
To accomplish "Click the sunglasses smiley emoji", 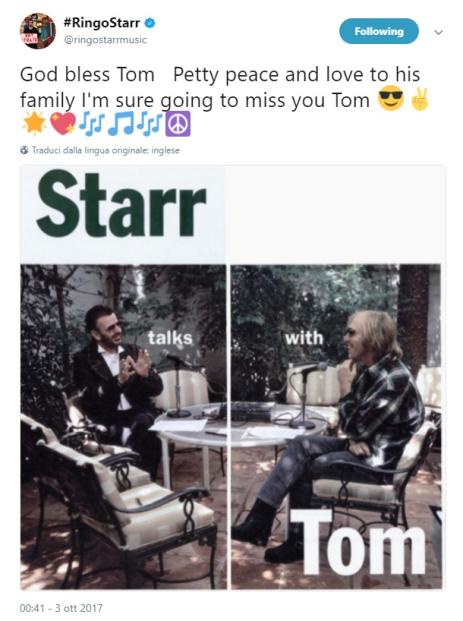I will (x=391, y=99).
